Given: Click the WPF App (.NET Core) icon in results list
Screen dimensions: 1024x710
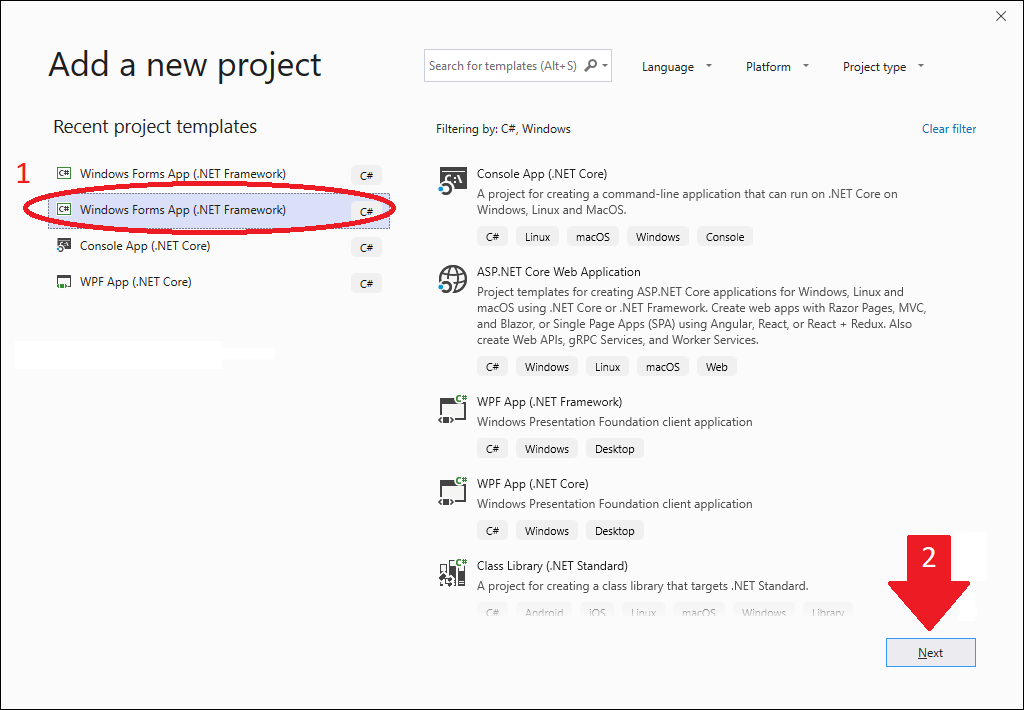Looking at the screenshot, I should tap(453, 491).
